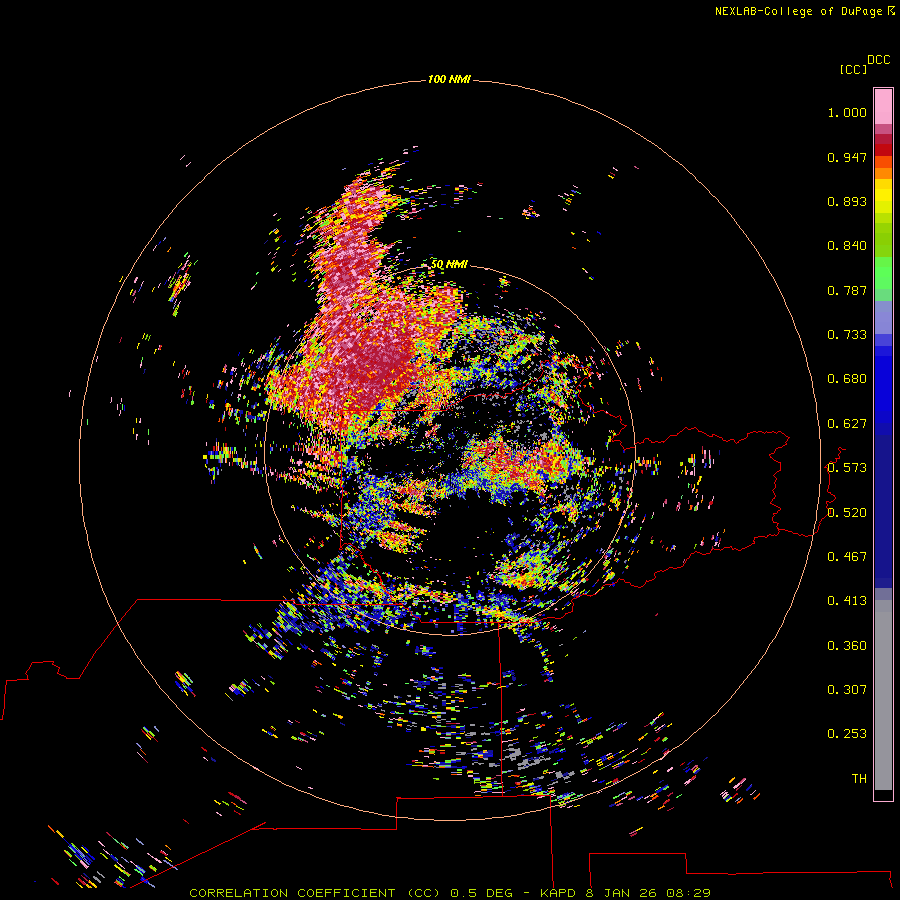This screenshot has height=900, width=900.
Task: Click the [CC] unit label
Action: 854,69
